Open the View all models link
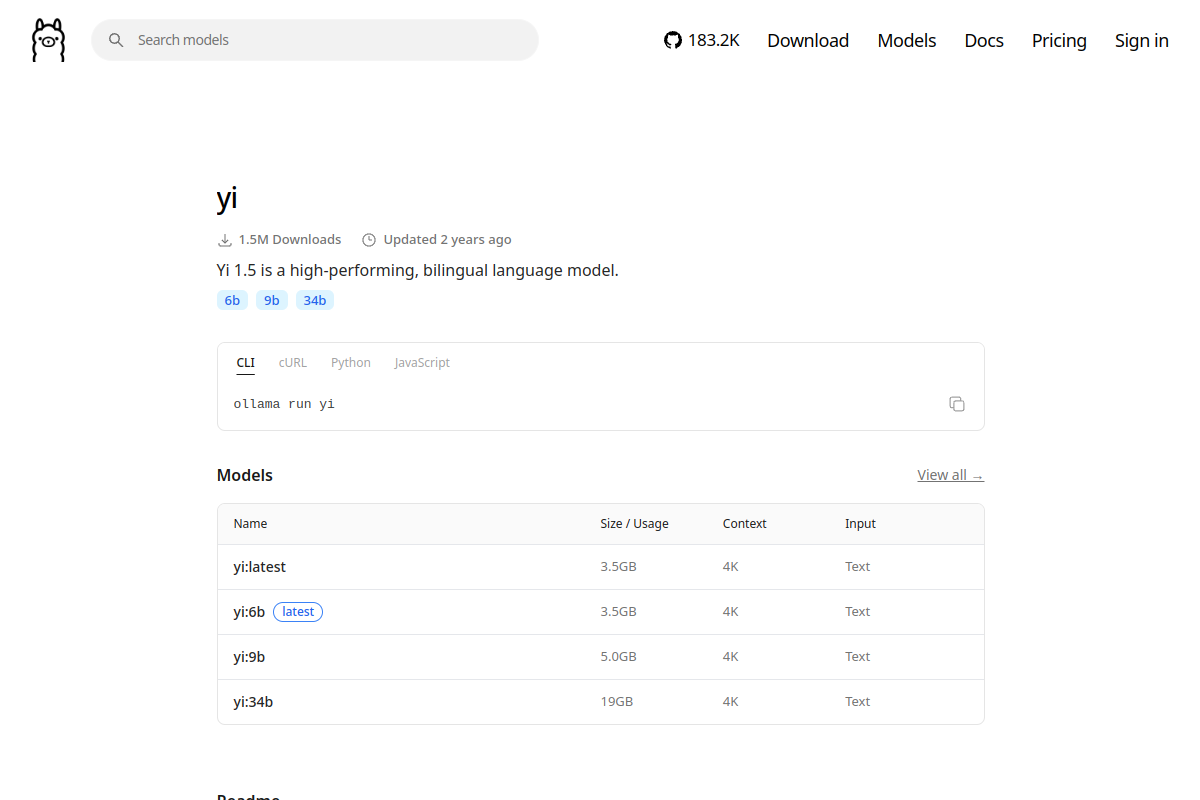This screenshot has height=800, width=1200. (x=950, y=475)
